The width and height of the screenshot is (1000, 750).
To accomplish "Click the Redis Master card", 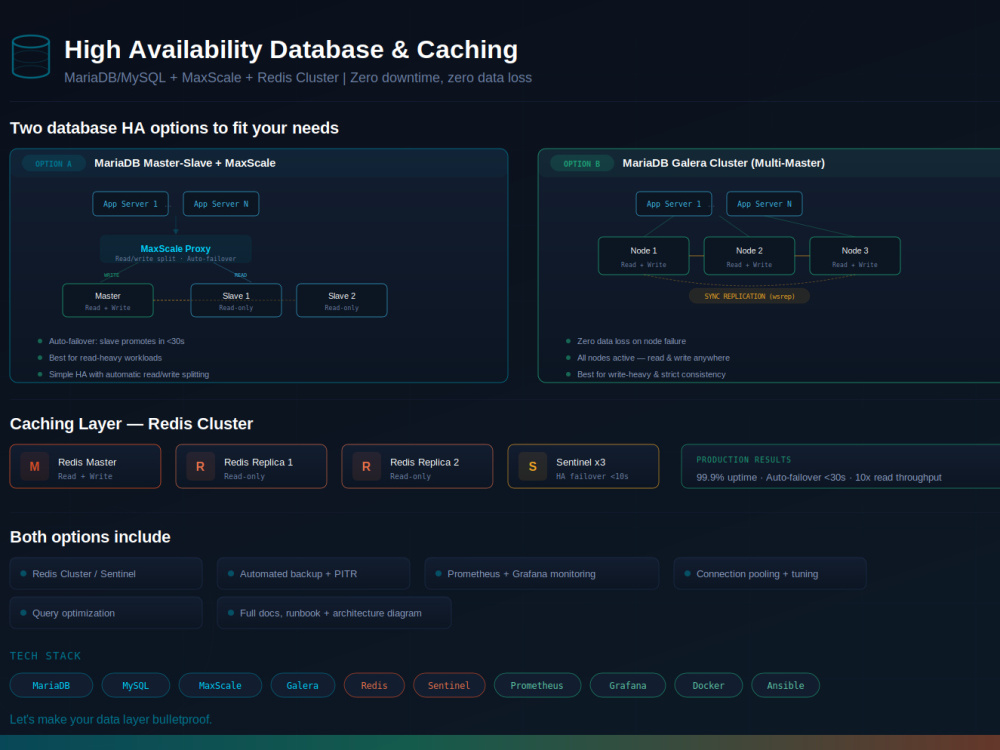I will pos(85,466).
